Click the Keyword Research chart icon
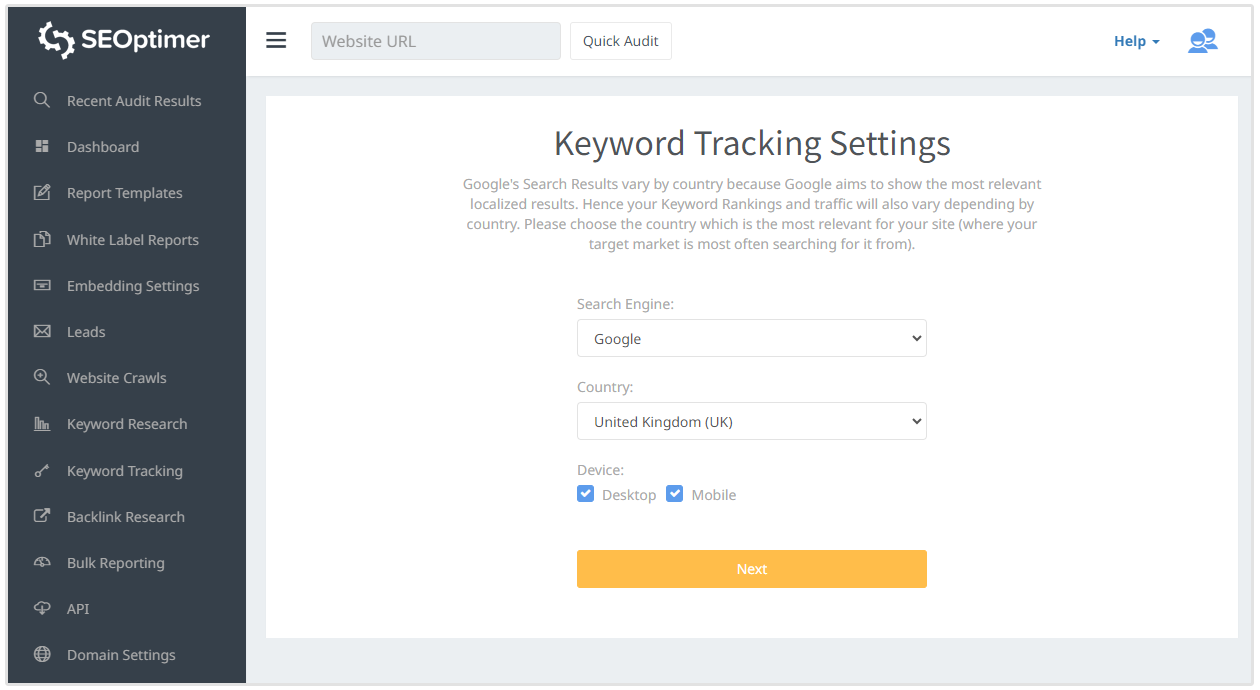Image resolution: width=1260 pixels, height=690 pixels. point(42,424)
